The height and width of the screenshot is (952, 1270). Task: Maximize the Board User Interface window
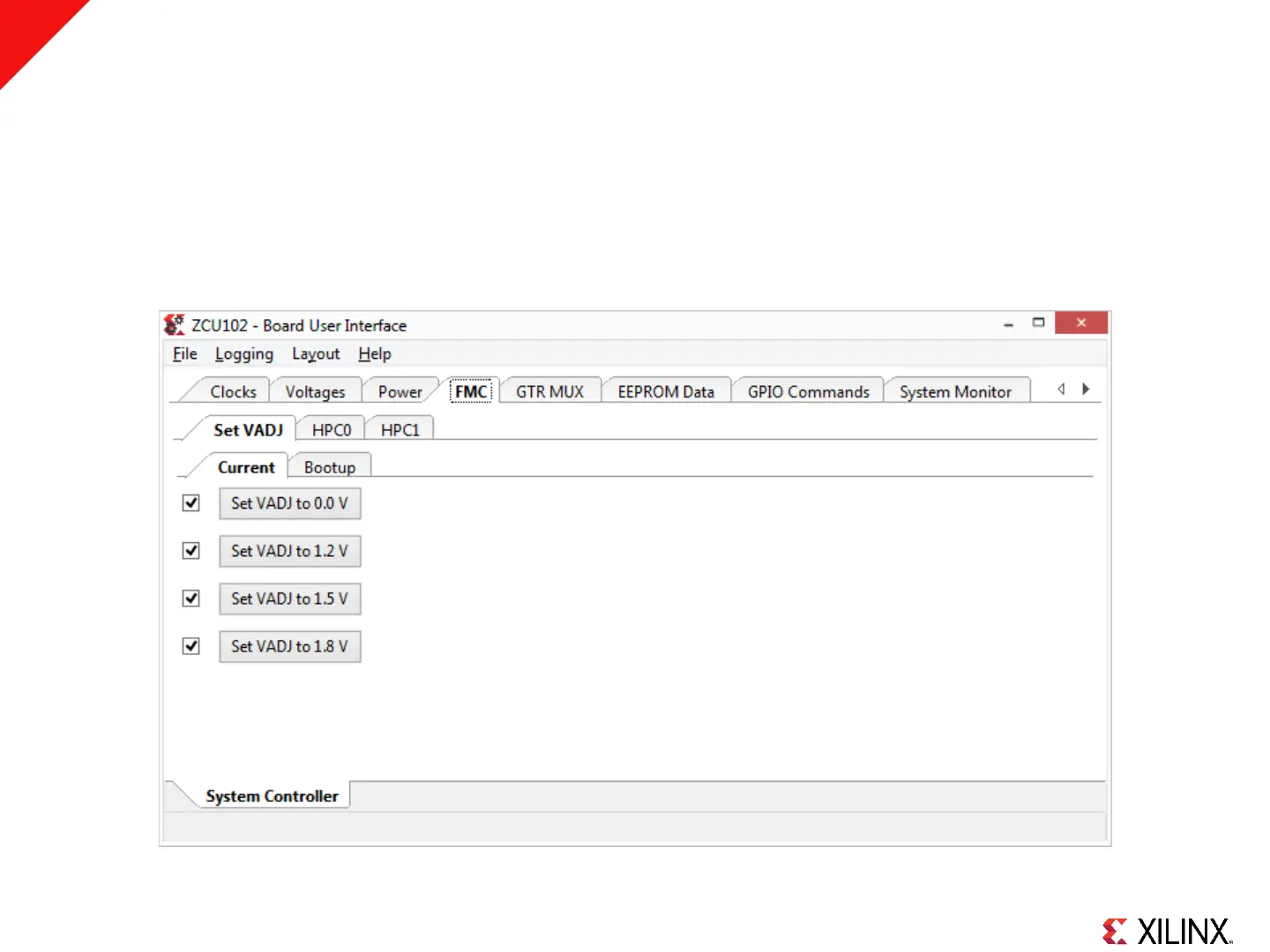1038,323
